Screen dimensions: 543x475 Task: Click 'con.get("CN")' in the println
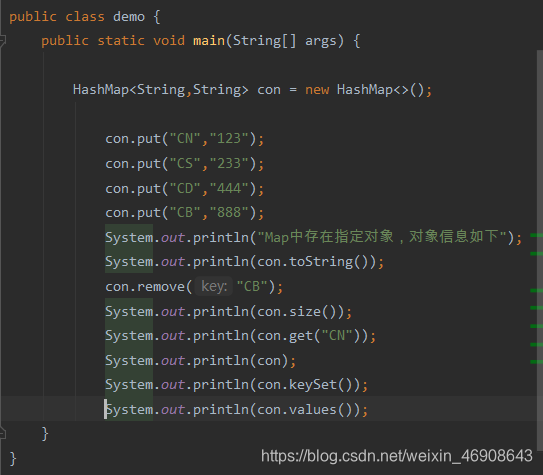click(309, 335)
